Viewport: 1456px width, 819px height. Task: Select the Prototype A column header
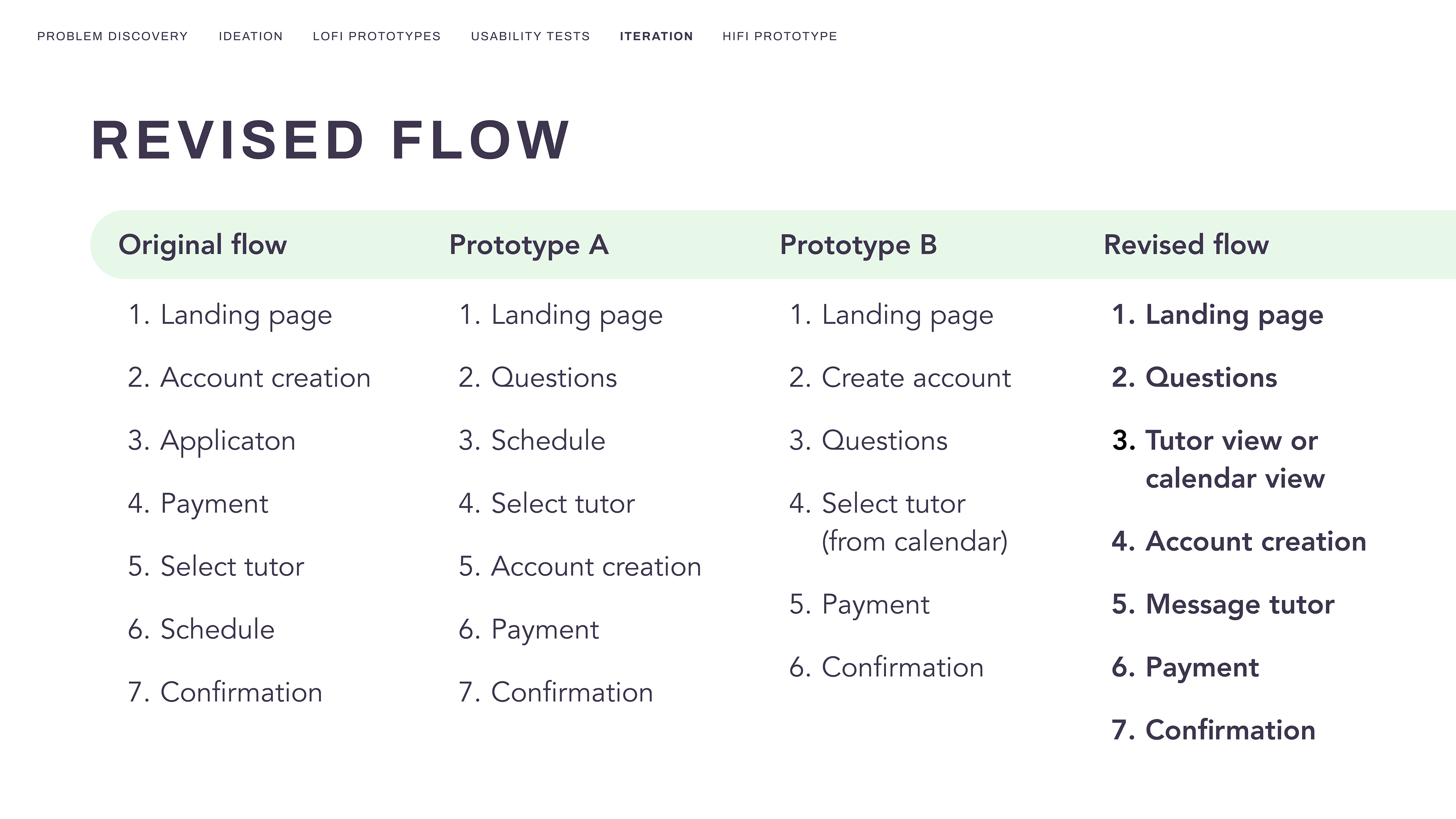pyautogui.click(x=529, y=245)
